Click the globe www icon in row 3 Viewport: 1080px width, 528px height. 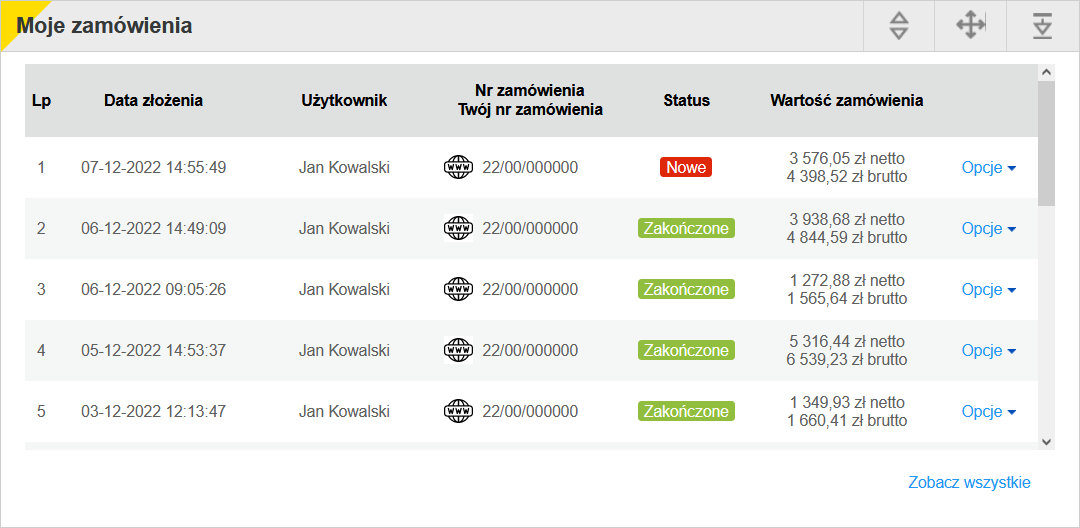click(458, 289)
